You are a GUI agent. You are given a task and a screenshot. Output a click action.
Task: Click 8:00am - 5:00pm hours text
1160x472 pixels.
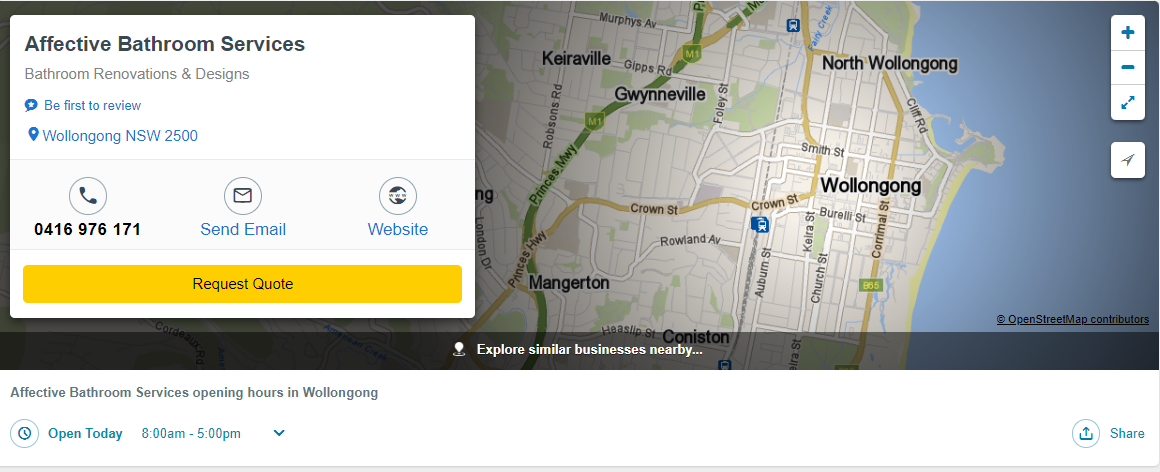click(191, 434)
